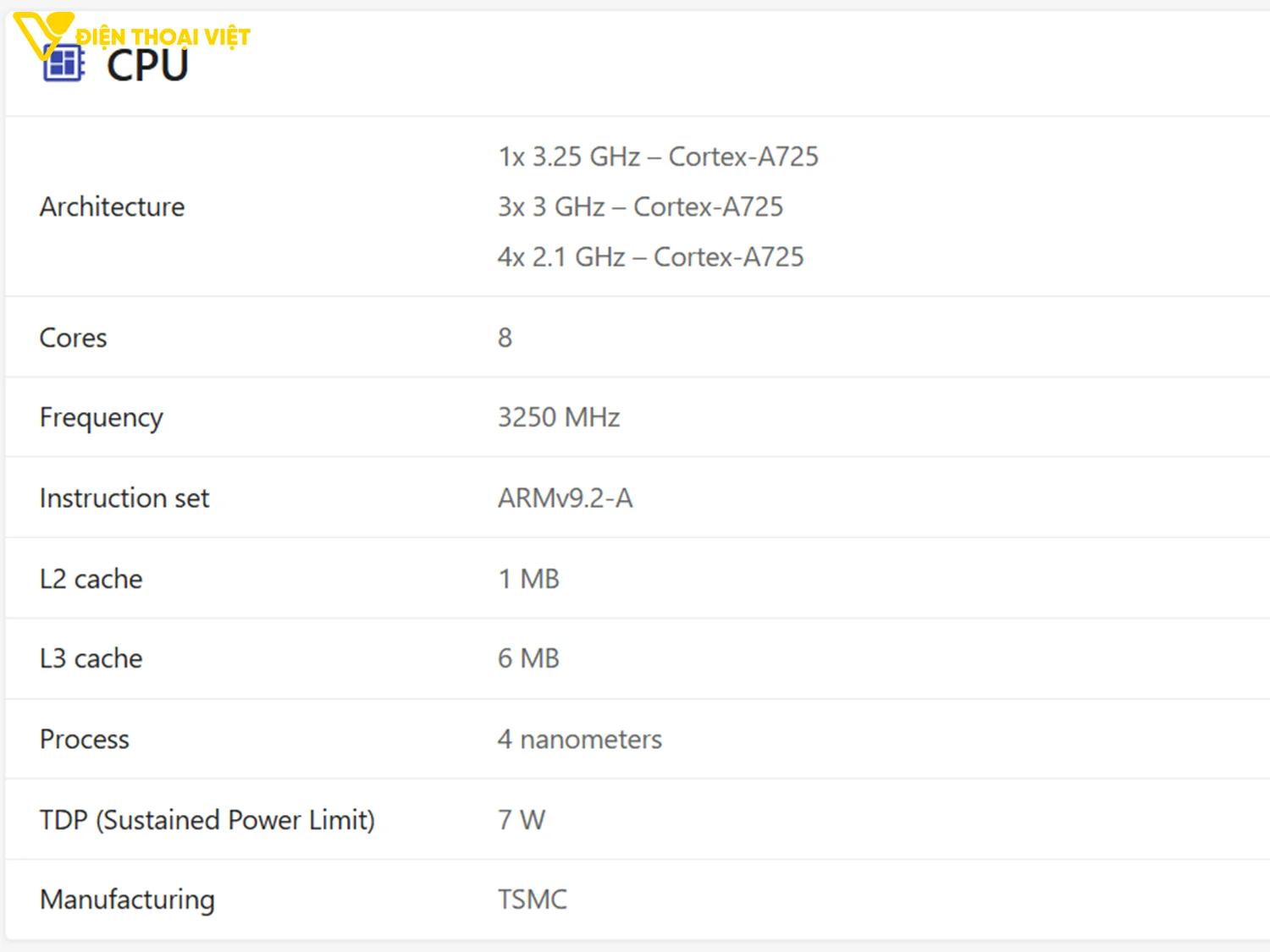Click the TDP (Sustained Power Limit) label

click(207, 820)
